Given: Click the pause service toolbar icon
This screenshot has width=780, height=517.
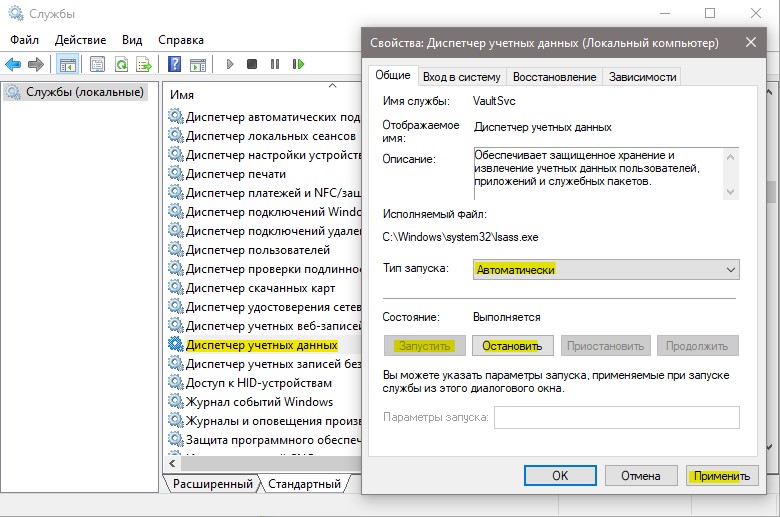Looking at the screenshot, I should tap(275, 64).
